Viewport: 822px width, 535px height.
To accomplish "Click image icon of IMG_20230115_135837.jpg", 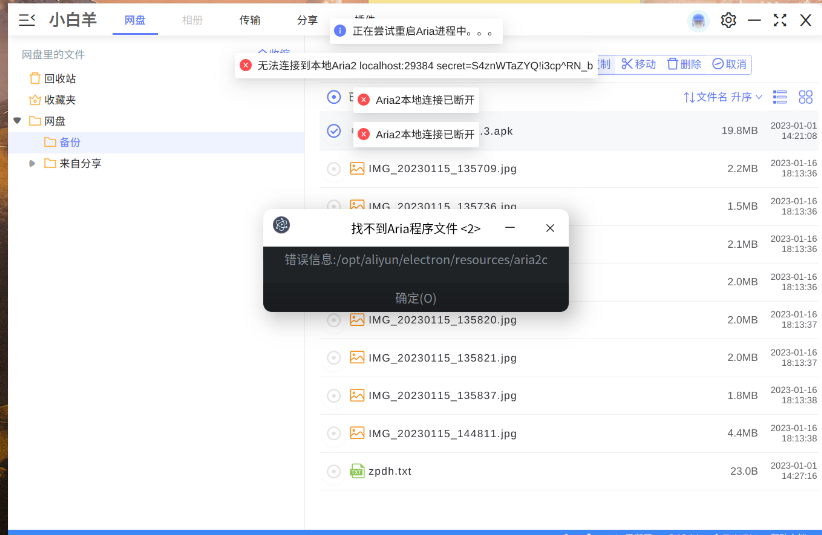I will [357, 395].
